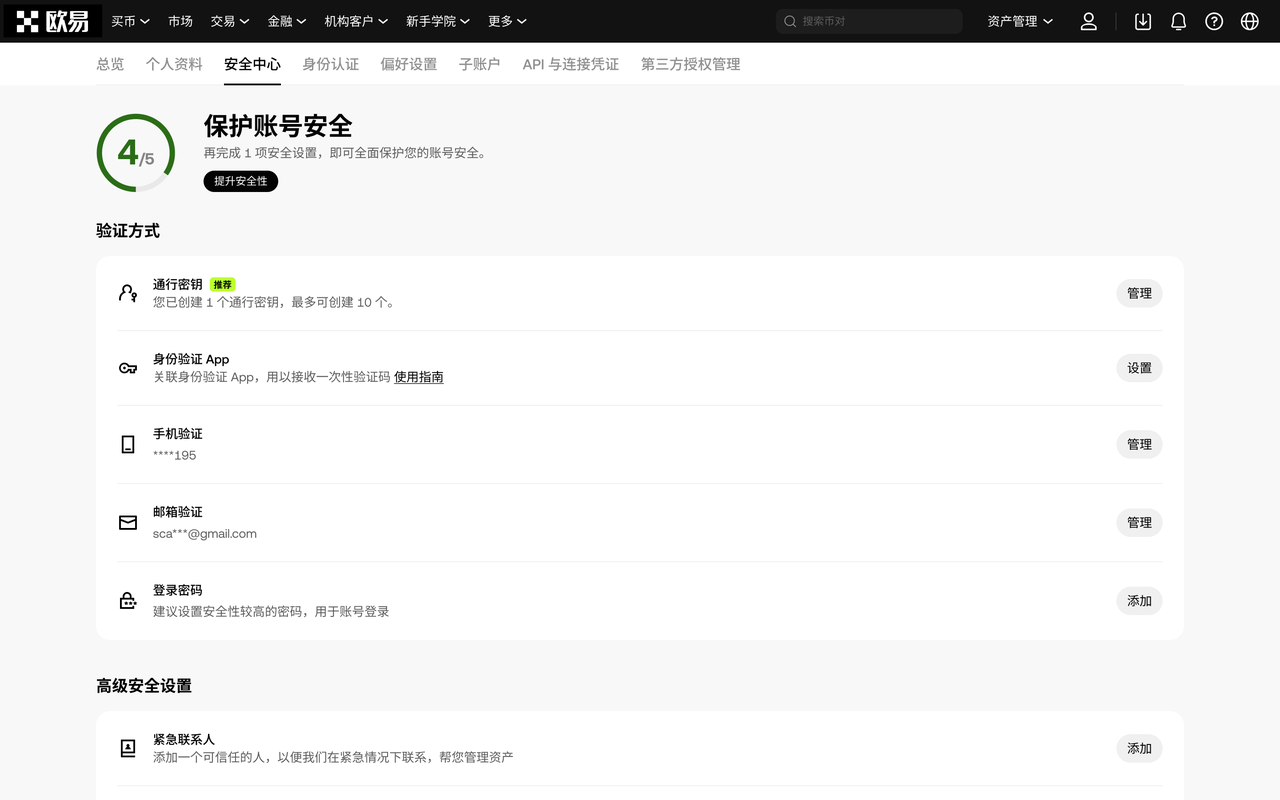Switch to the 身份认证 tab
The height and width of the screenshot is (800, 1280).
point(331,64)
